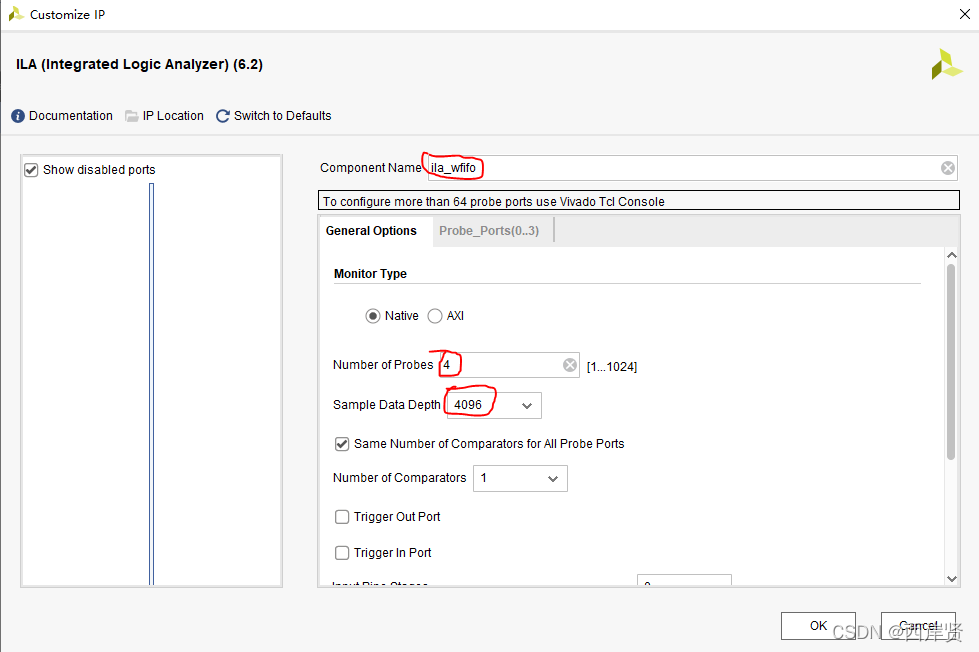
Task: Clear the Component Name field with its X icon
Action: (947, 168)
